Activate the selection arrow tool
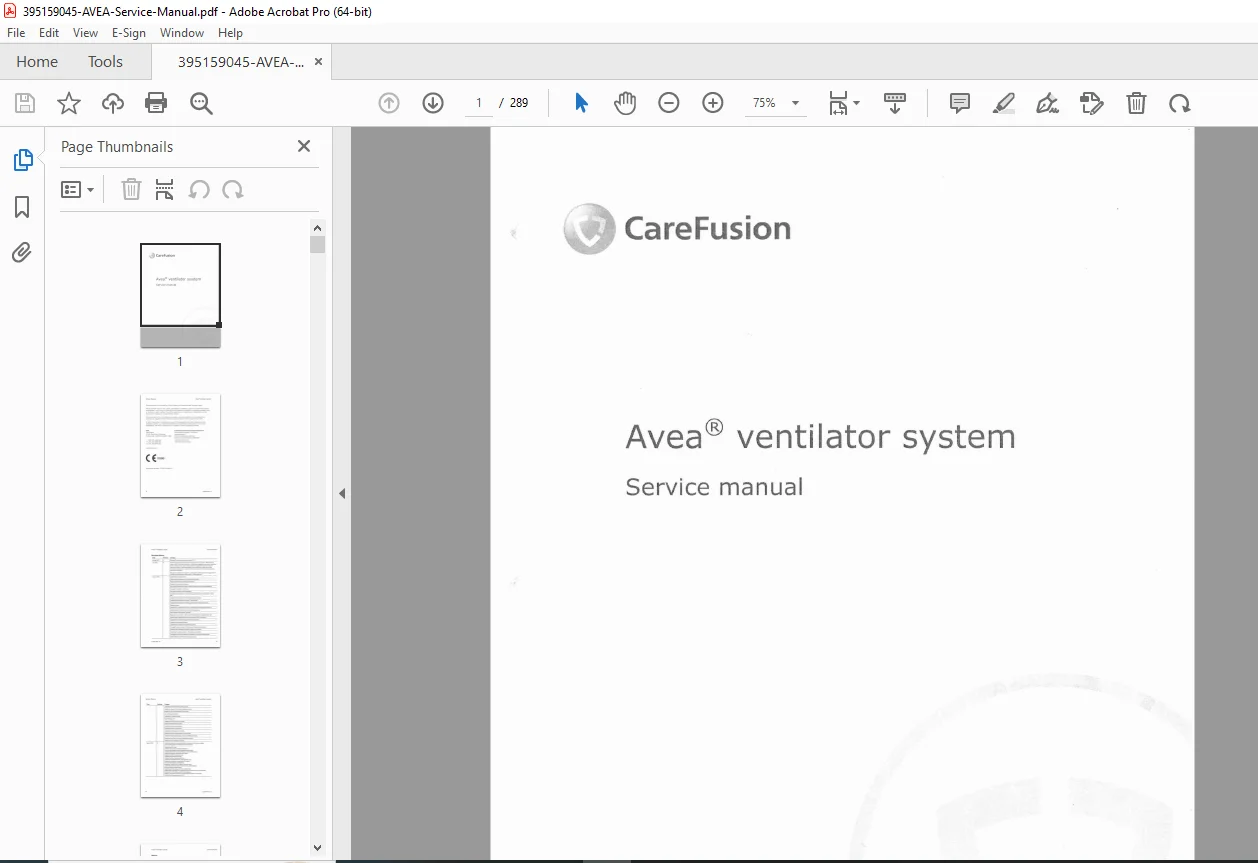1258x863 pixels. point(581,103)
